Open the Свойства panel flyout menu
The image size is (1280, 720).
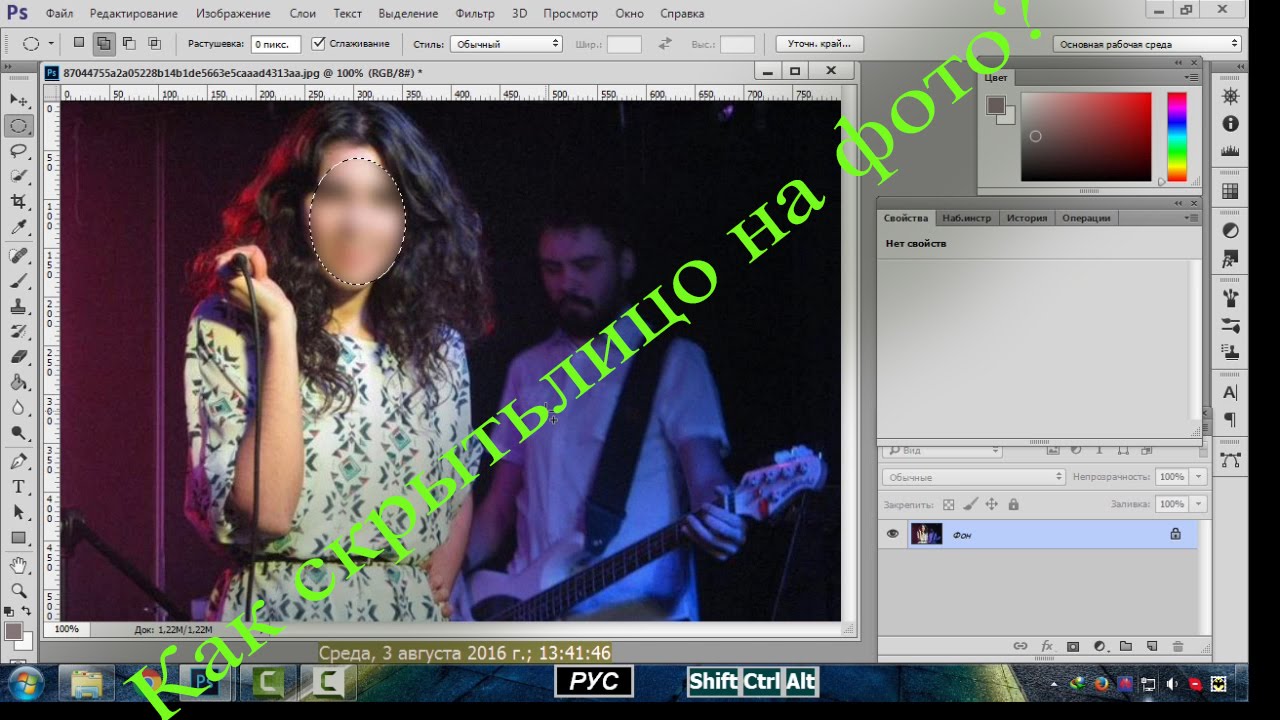[1191, 218]
